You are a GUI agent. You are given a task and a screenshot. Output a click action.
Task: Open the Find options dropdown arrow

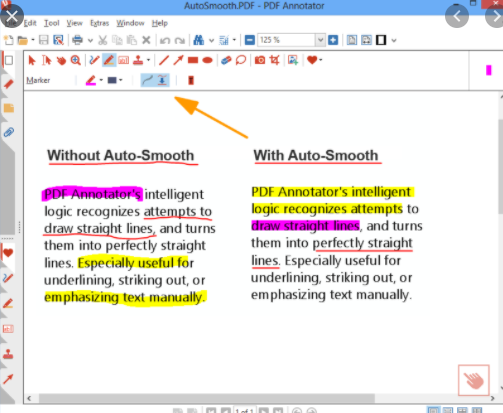(212, 40)
